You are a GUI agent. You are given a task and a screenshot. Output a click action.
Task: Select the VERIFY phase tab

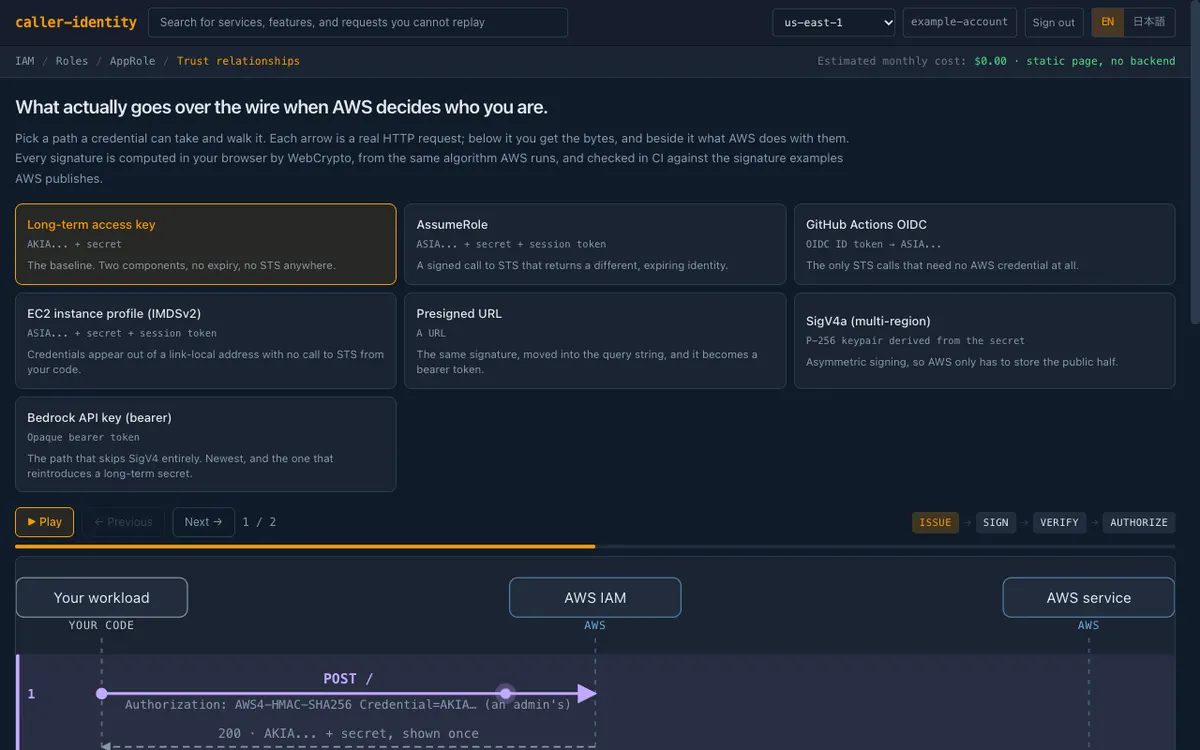point(1059,522)
